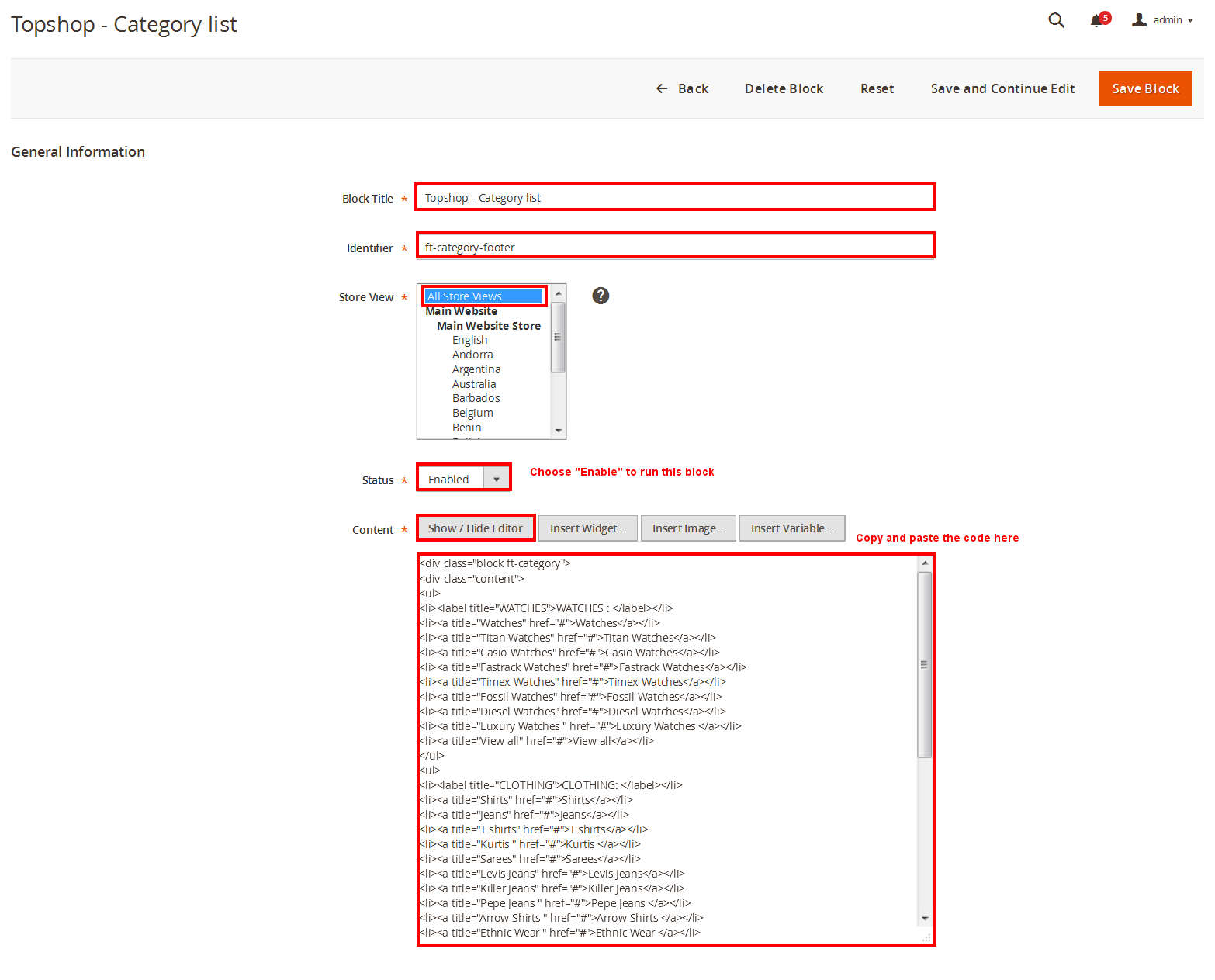Click the content textarea scrollbar thumb
This screenshot has height=980, width=1215.
tap(924, 664)
